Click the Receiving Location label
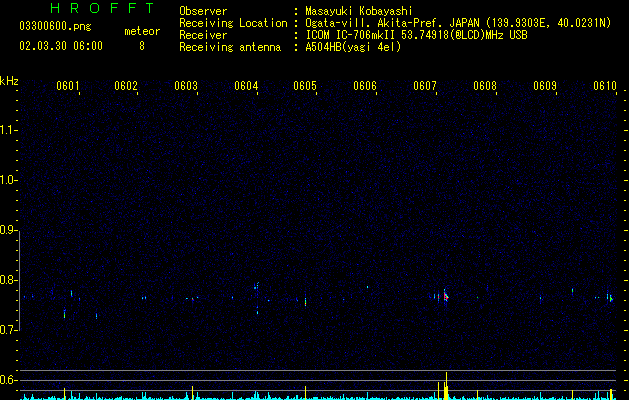This screenshot has height=400, width=629. [x=233, y=23]
